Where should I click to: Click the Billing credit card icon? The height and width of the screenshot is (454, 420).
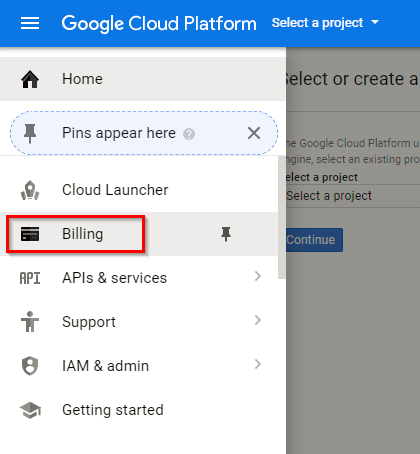[x=30, y=234]
